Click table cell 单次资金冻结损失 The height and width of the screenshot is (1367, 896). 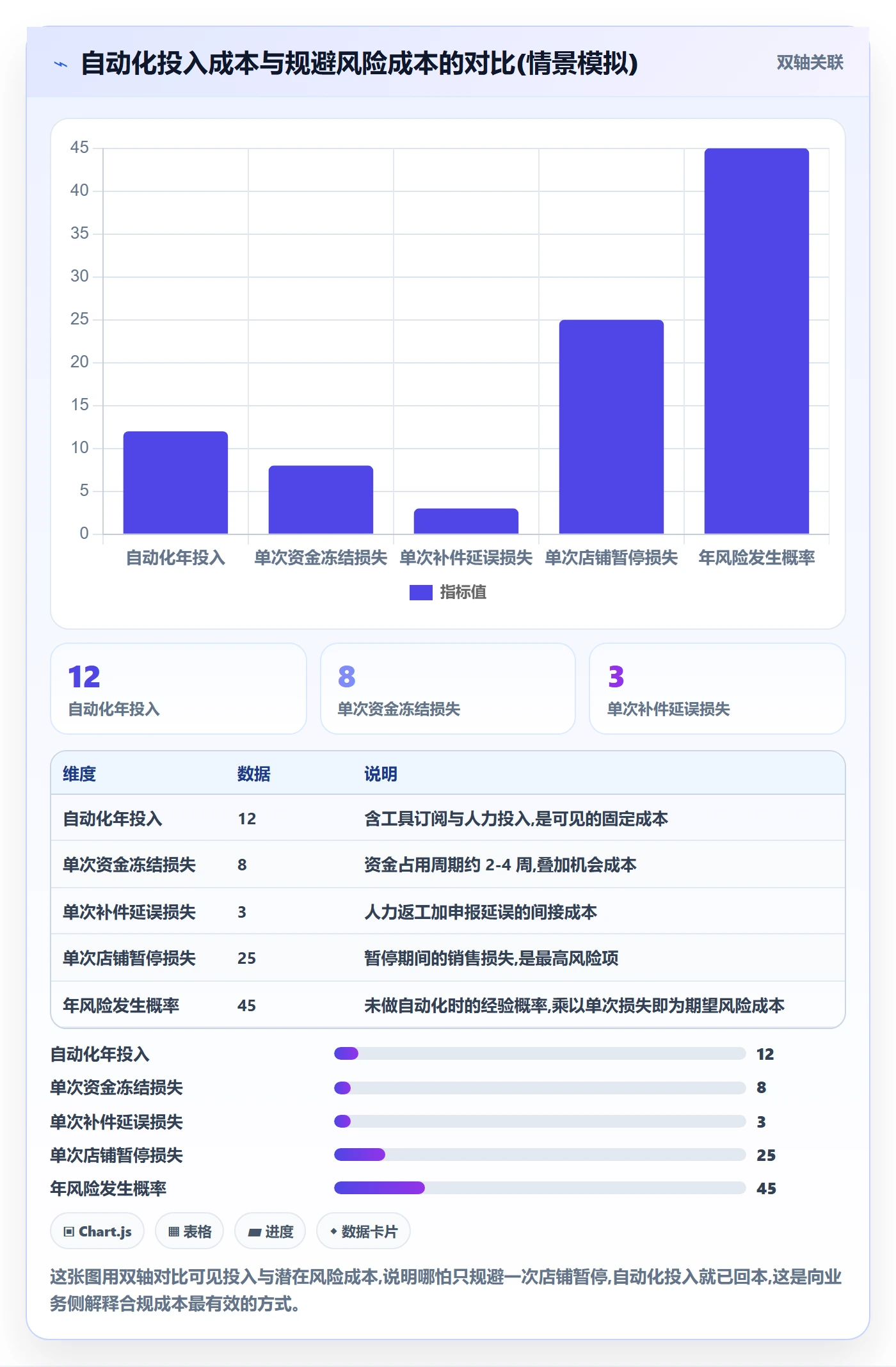(x=129, y=865)
